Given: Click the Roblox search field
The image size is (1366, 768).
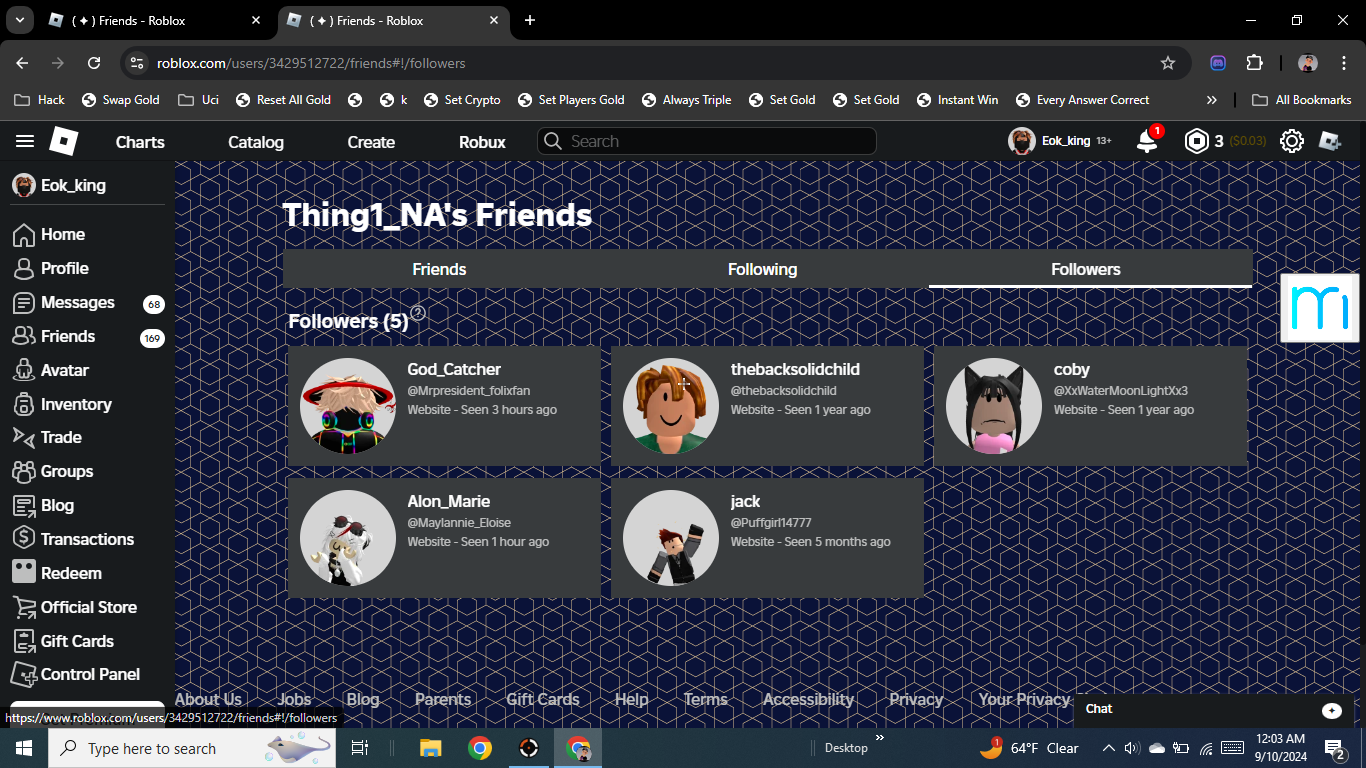Looking at the screenshot, I should coord(707,141).
